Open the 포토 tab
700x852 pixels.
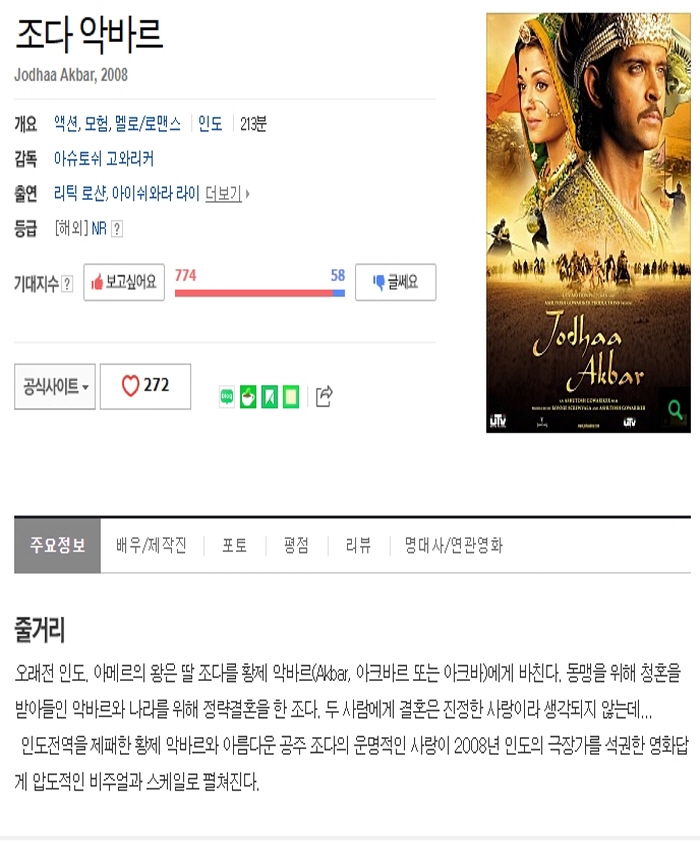click(235, 545)
